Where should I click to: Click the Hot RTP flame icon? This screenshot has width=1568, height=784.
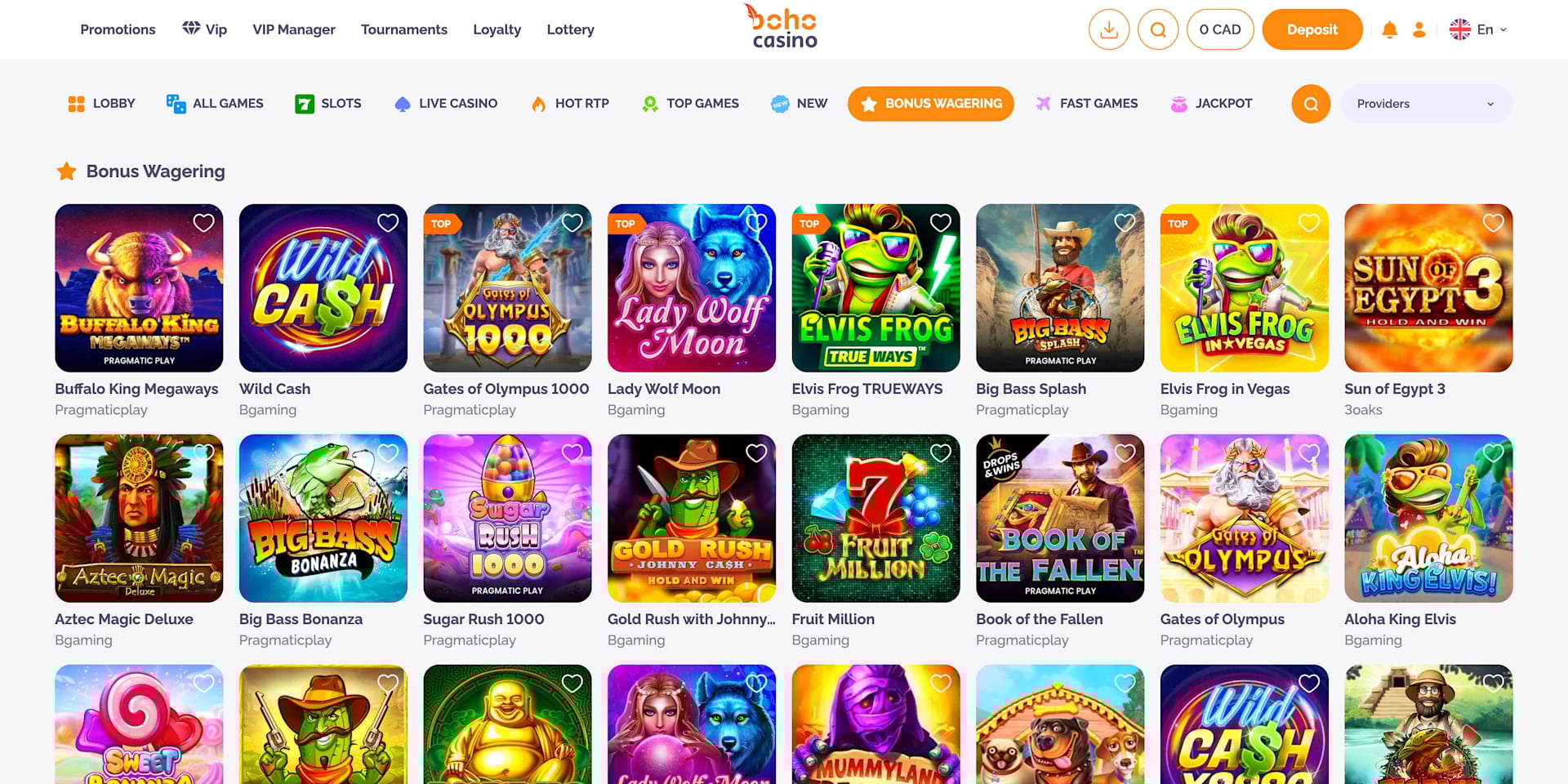point(538,104)
